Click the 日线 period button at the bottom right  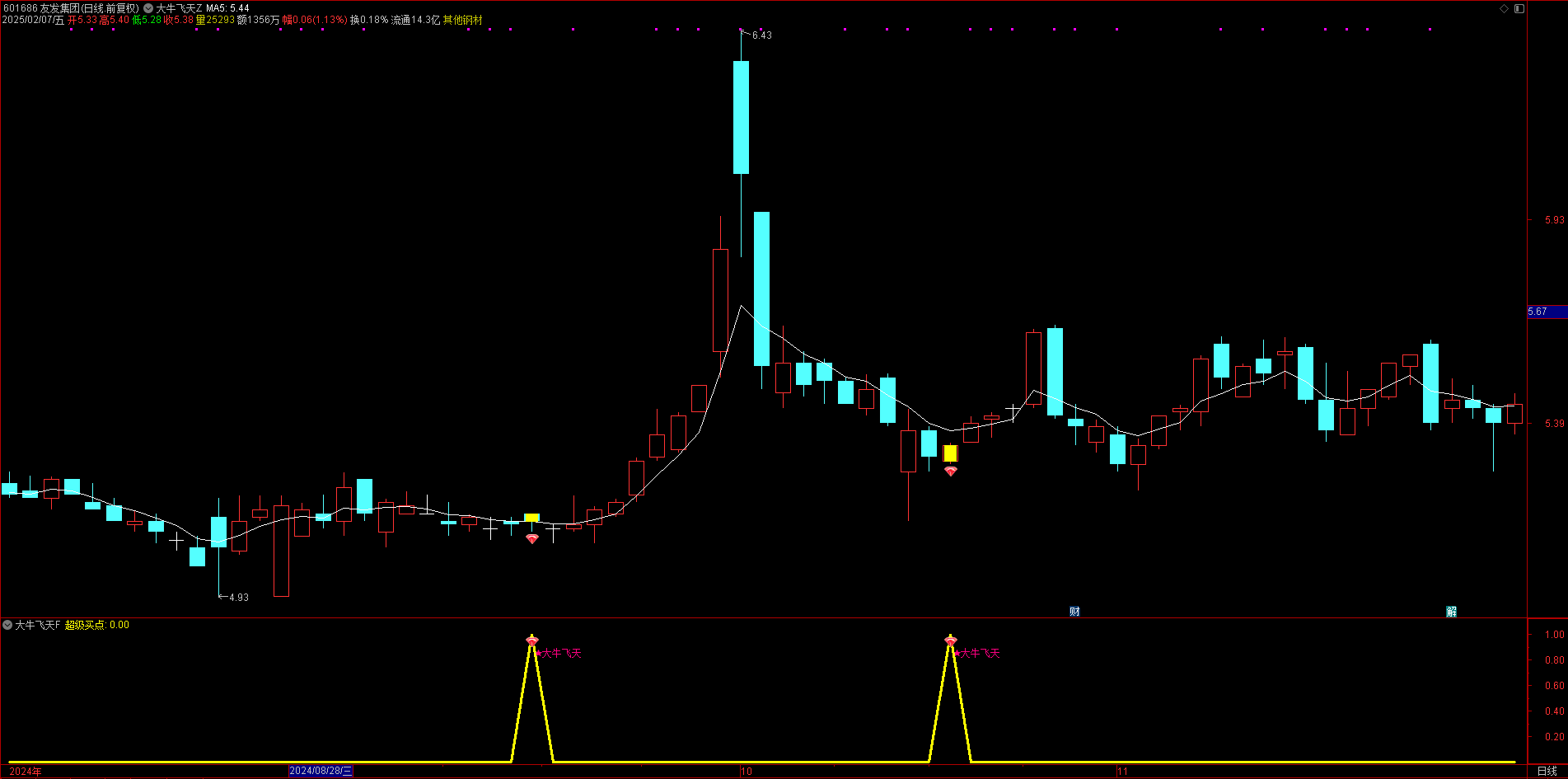coord(1547,772)
